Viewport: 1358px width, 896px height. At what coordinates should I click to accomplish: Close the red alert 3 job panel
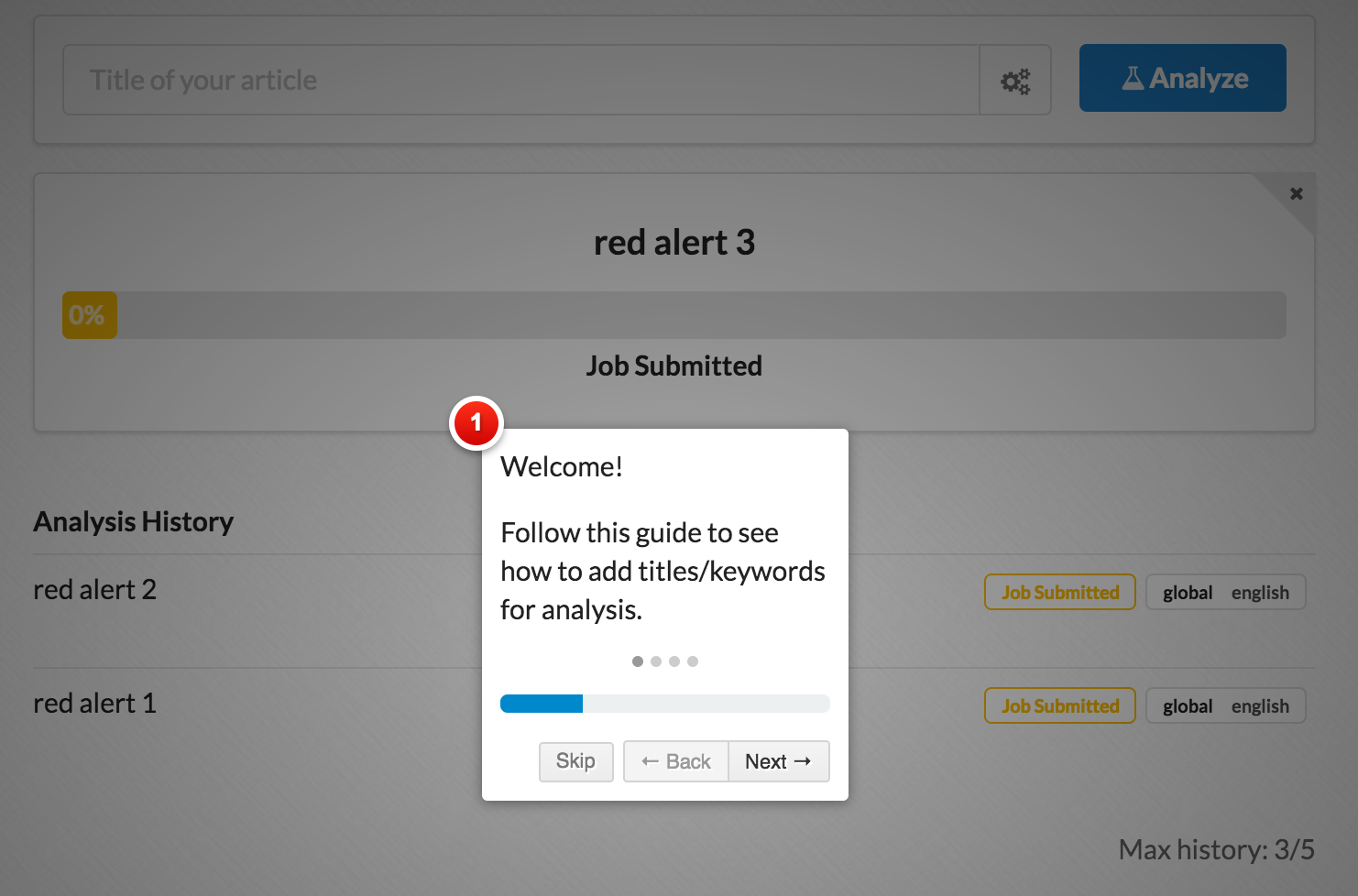click(x=1296, y=193)
